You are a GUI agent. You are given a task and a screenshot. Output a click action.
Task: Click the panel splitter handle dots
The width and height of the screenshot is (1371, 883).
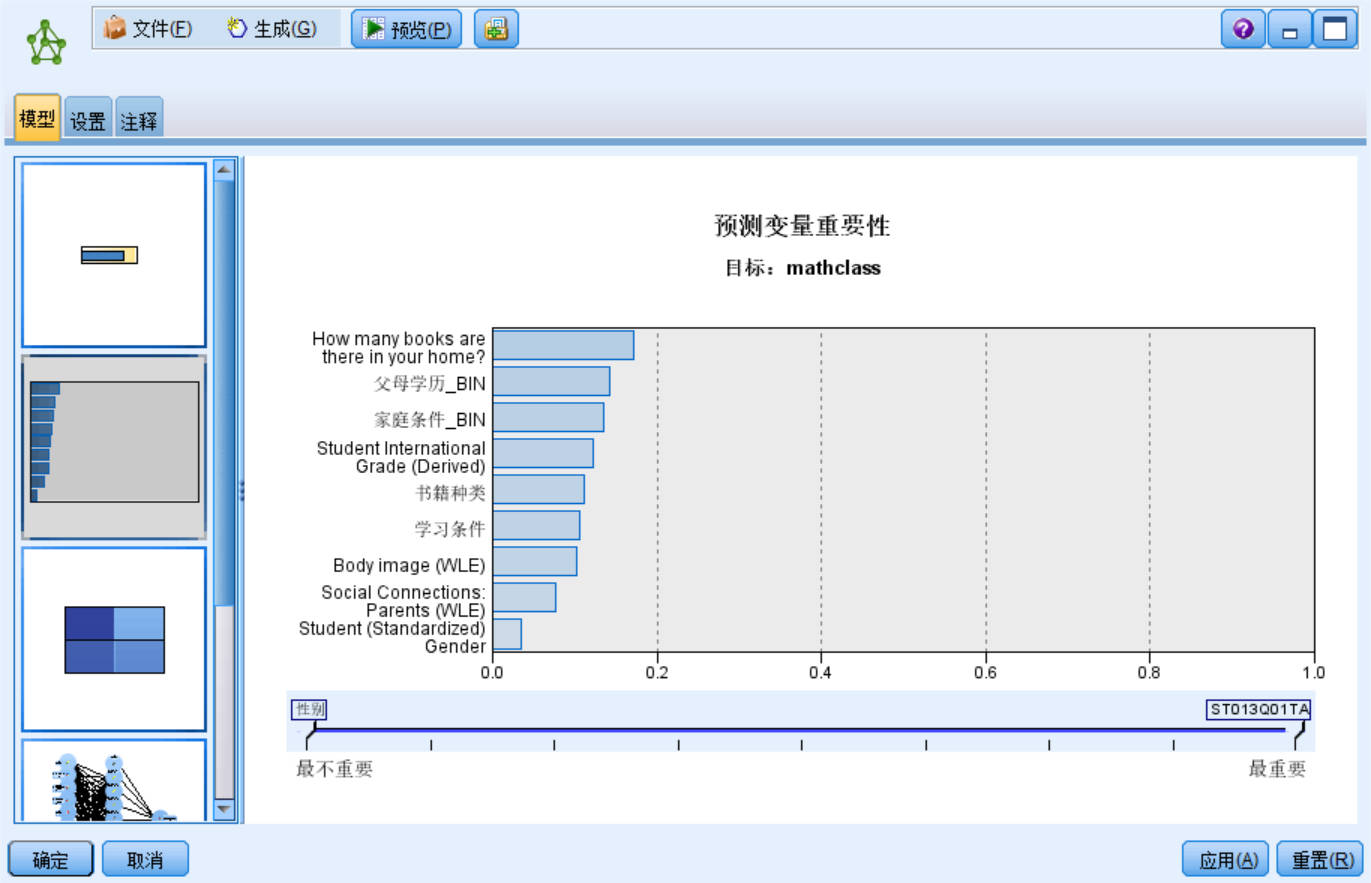click(x=241, y=490)
